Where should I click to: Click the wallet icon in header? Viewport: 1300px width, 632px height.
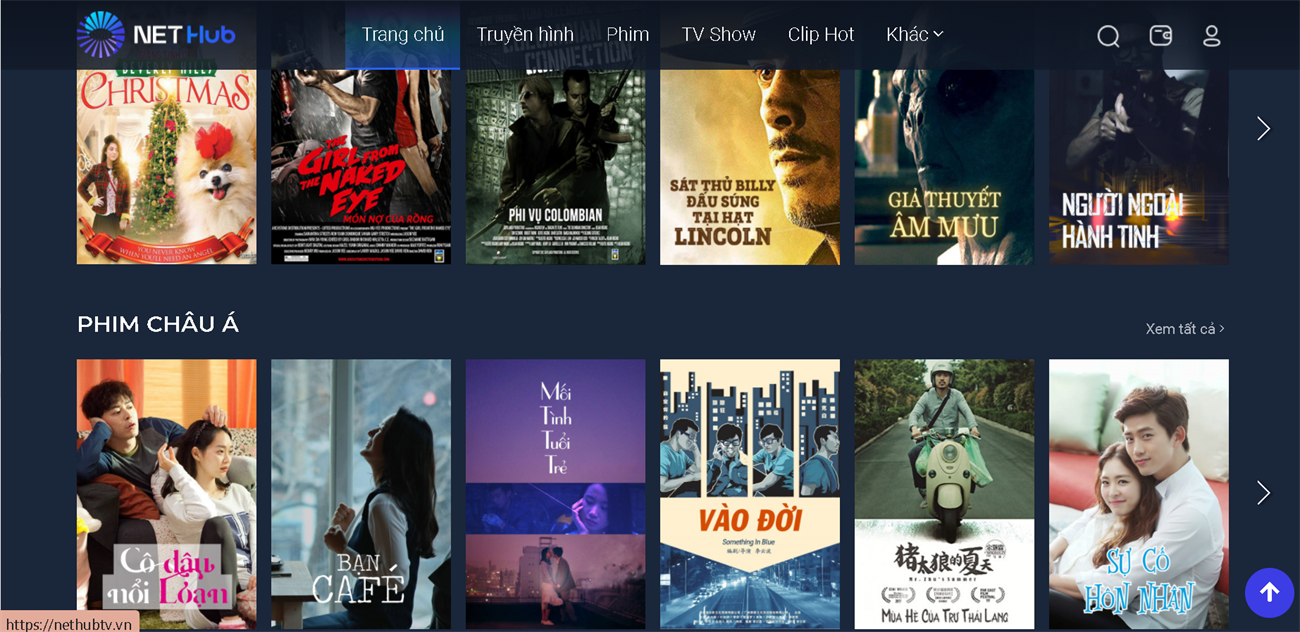coord(1161,36)
